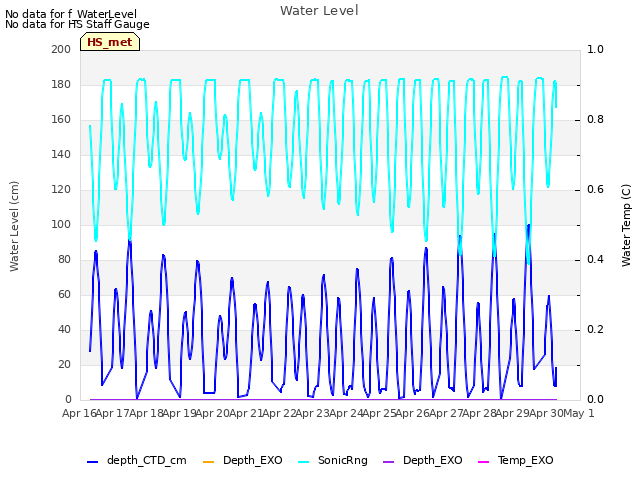Screen dimensions: 640x480
Task: Toggle the purple Depth_EXO legend label
Action: point(433,460)
